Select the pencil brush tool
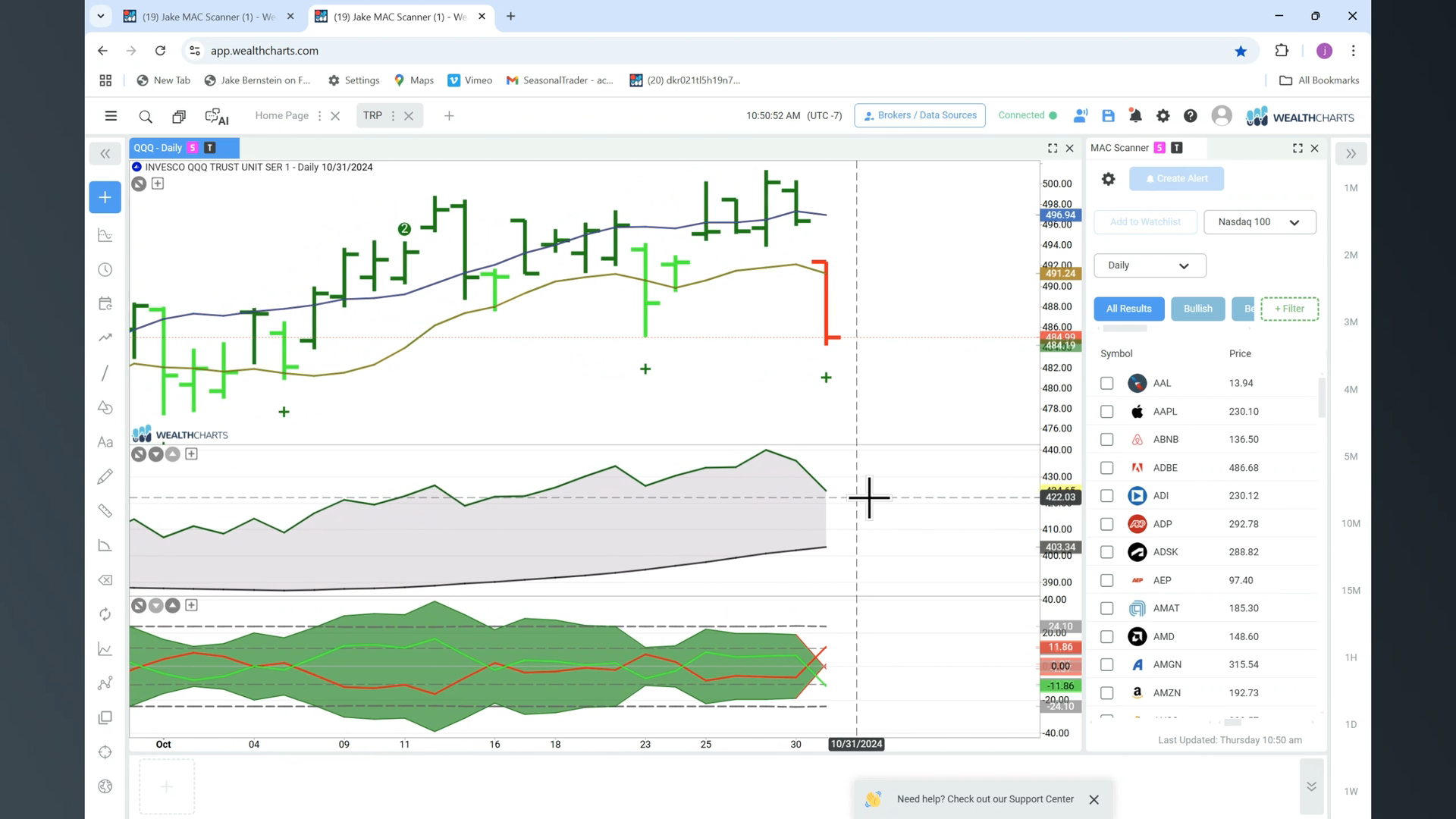The width and height of the screenshot is (1456, 819). click(x=105, y=476)
